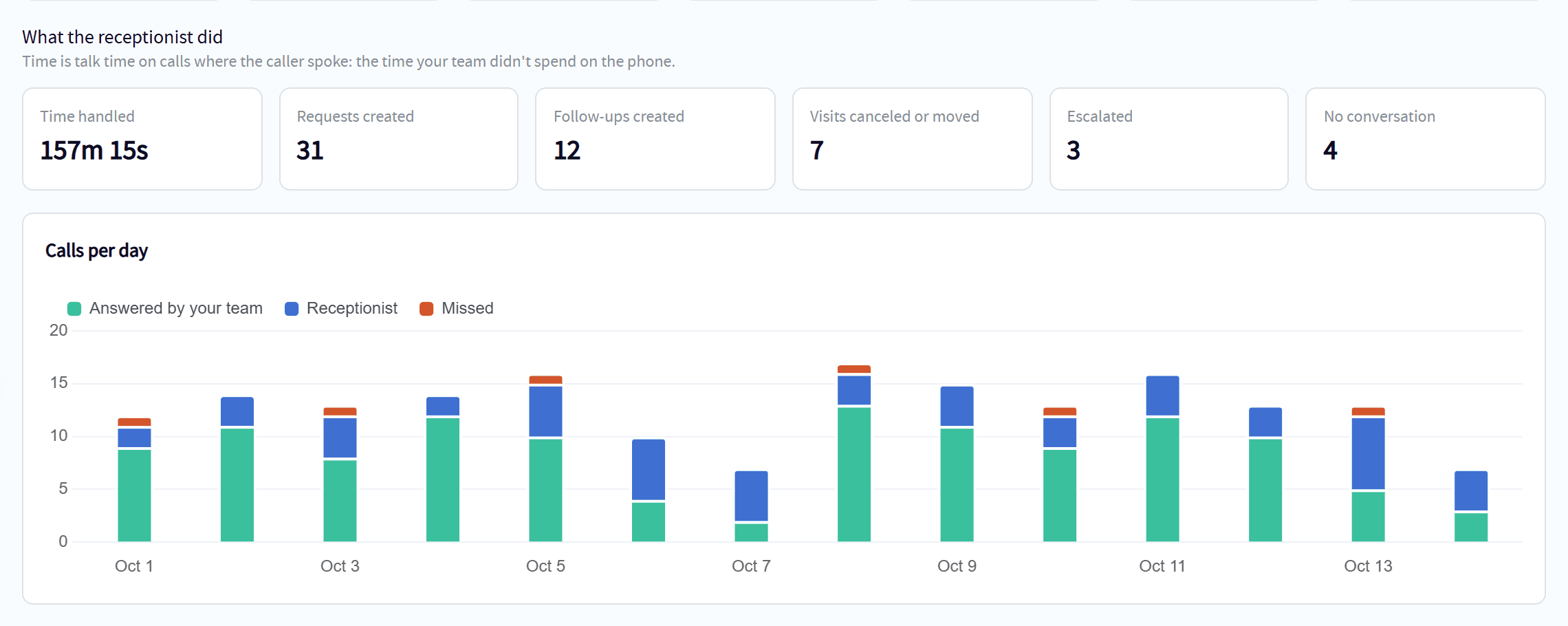1568x626 pixels.
Task: Click the 'Oct 7' axis label
Action: coord(751,566)
